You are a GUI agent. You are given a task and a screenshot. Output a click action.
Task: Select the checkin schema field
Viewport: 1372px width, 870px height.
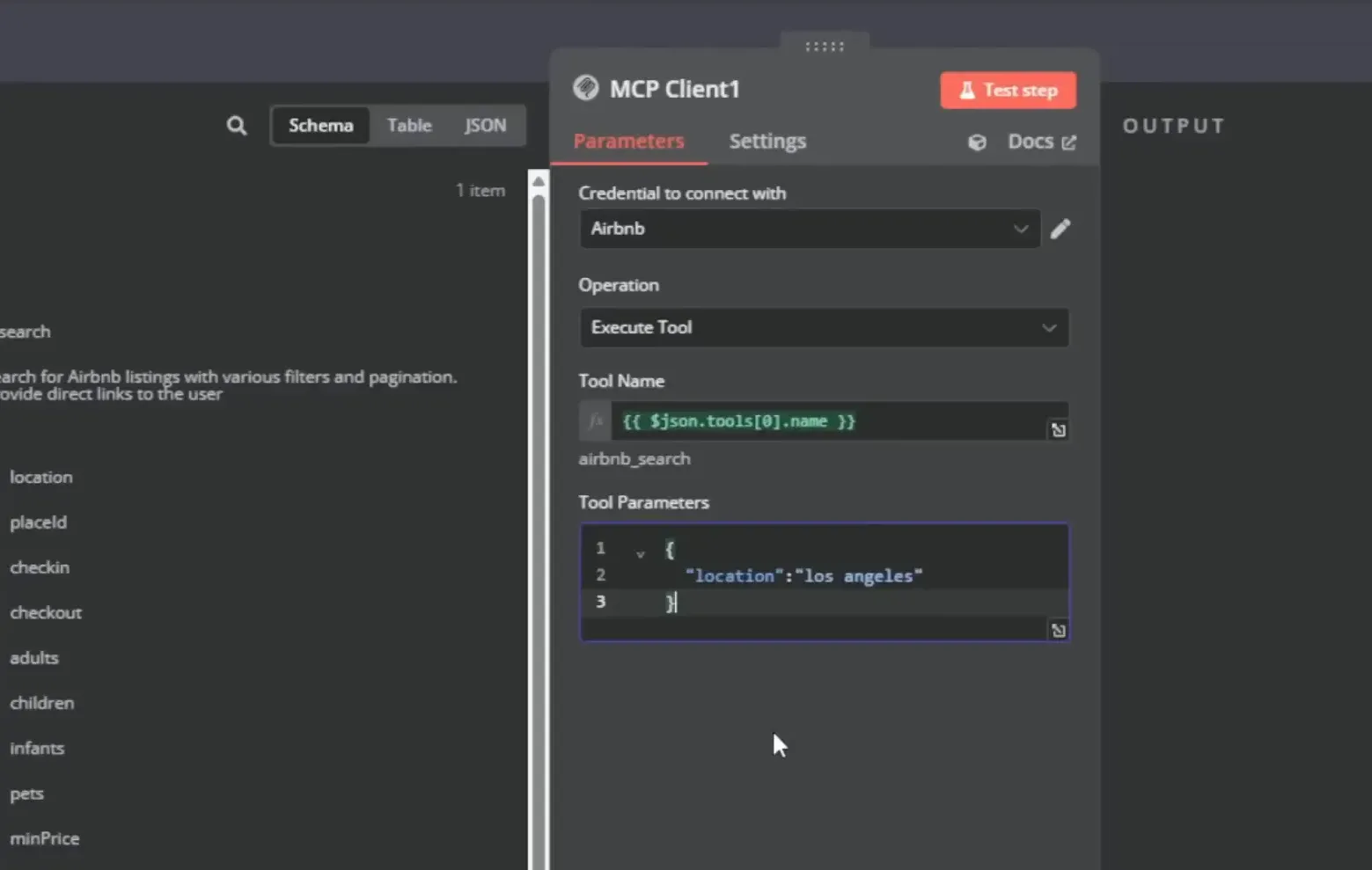[40, 567]
